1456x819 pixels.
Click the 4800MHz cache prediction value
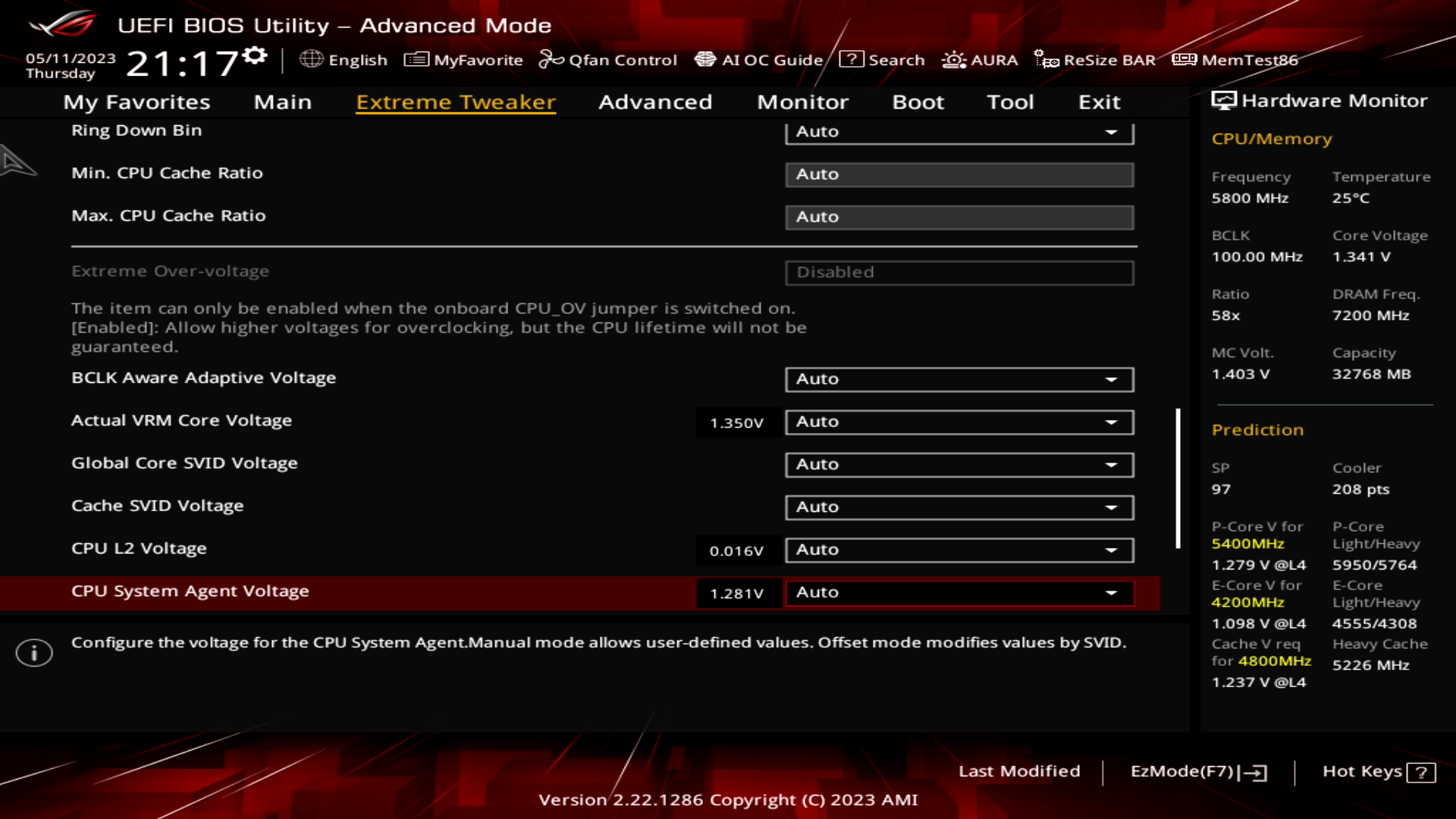click(1274, 661)
